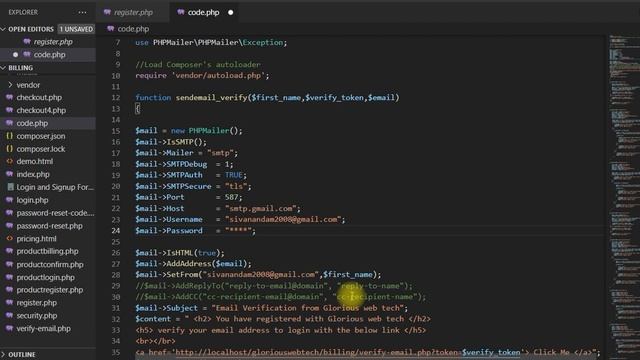Open checkout4.php in the file tree
This screenshot has height=360, width=640.
(x=41, y=110)
